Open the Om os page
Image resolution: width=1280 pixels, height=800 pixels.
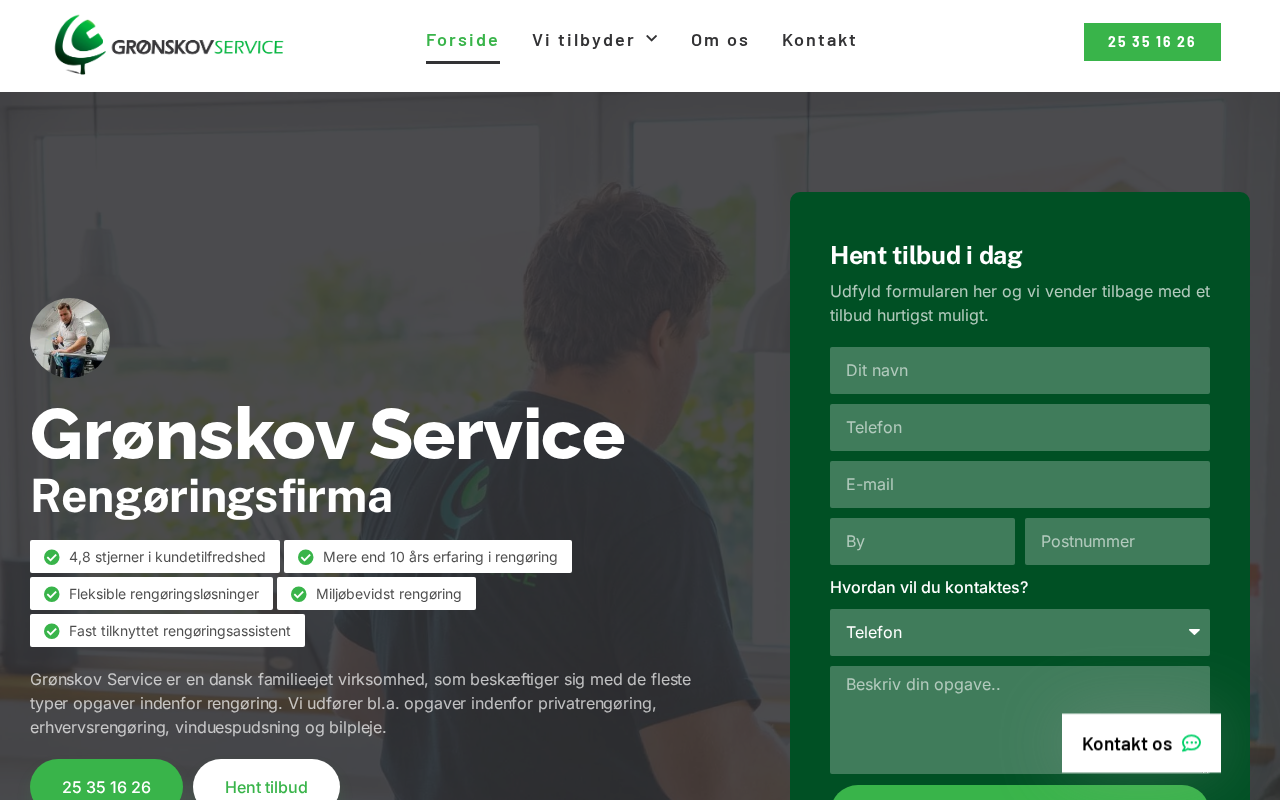720,40
